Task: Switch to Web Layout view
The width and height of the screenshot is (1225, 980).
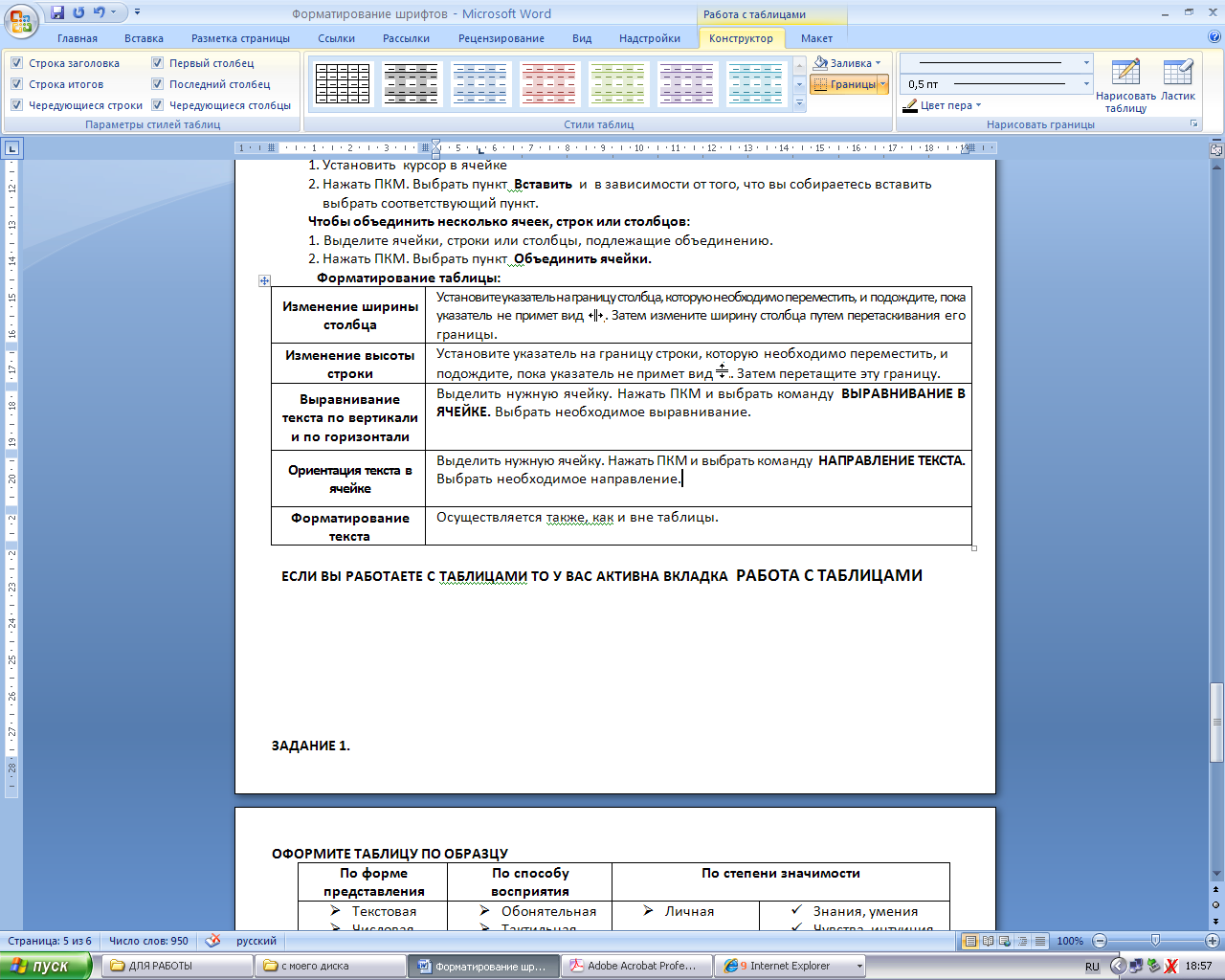Action: click(x=1006, y=941)
